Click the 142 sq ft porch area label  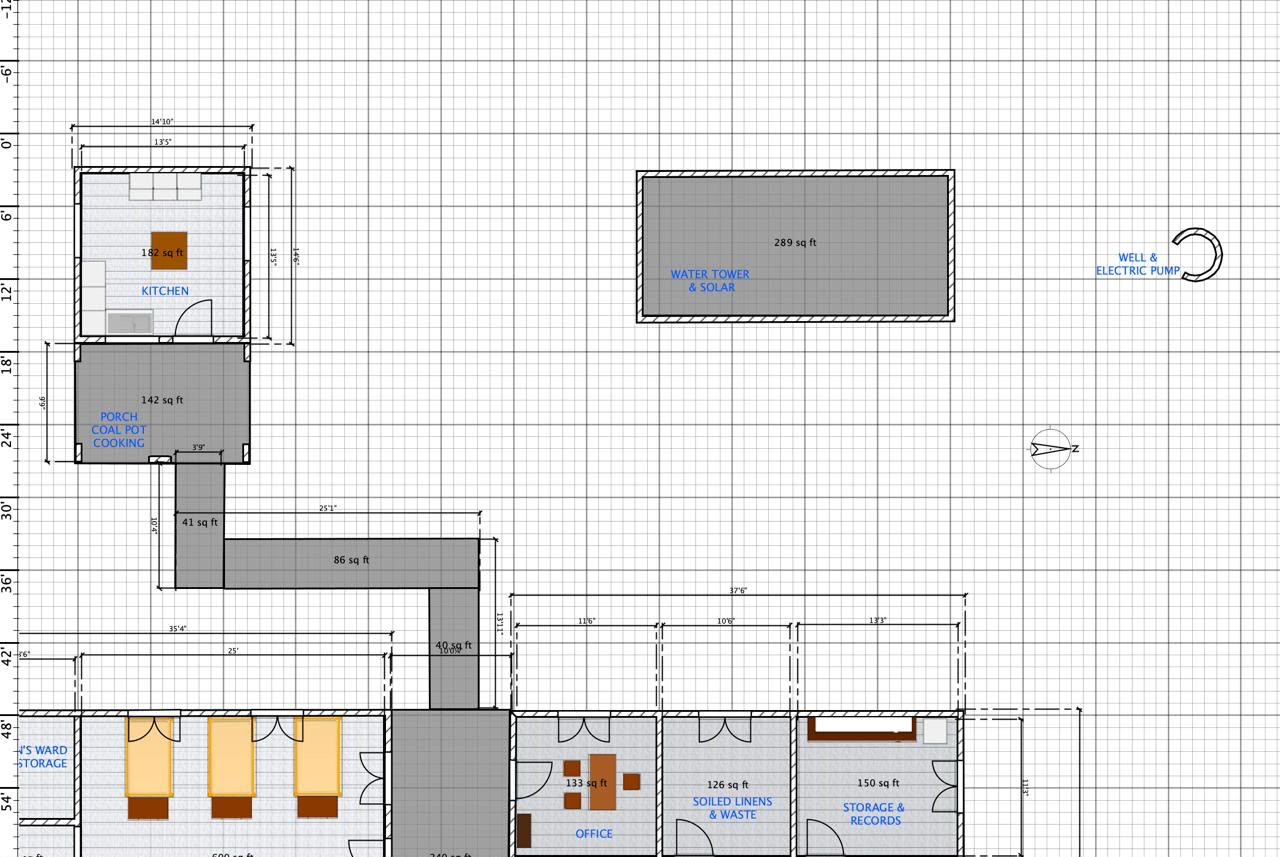click(162, 400)
